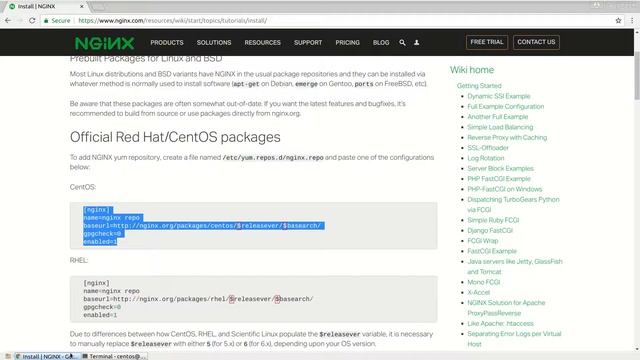
Task: Open PHP-FastCGI on Windows link
Action: (x=504, y=189)
